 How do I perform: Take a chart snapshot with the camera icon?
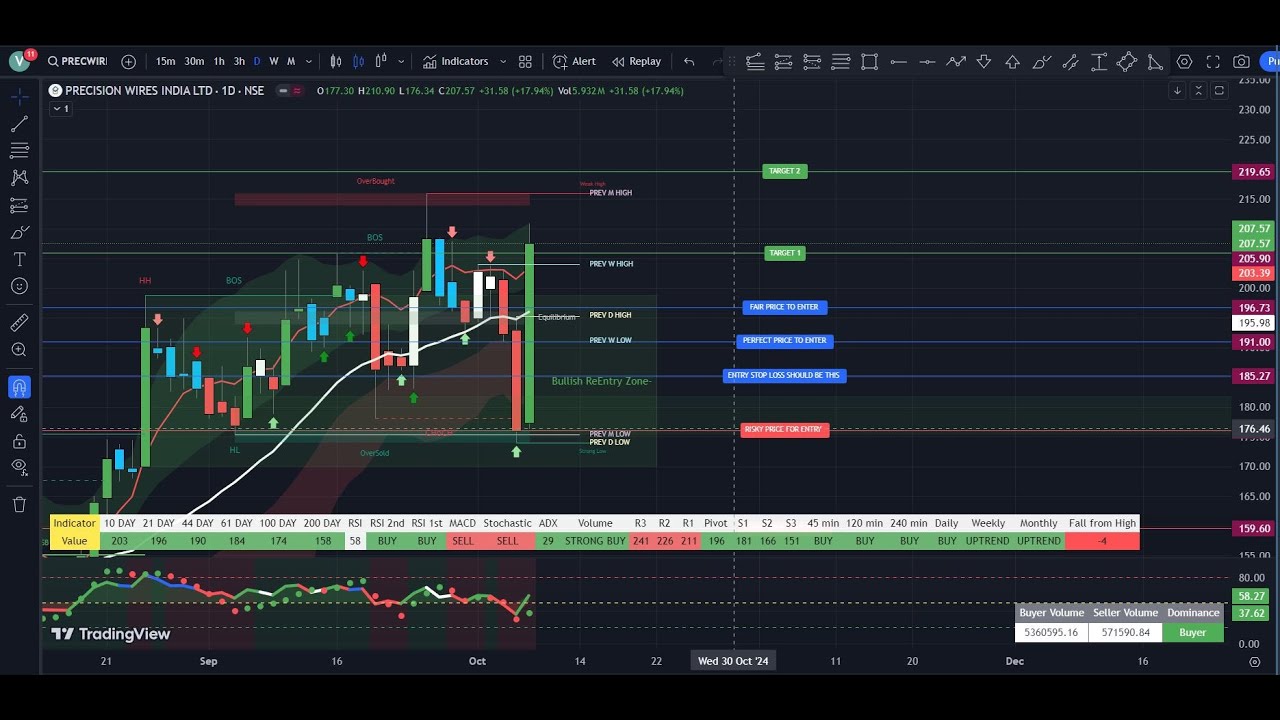click(1241, 61)
